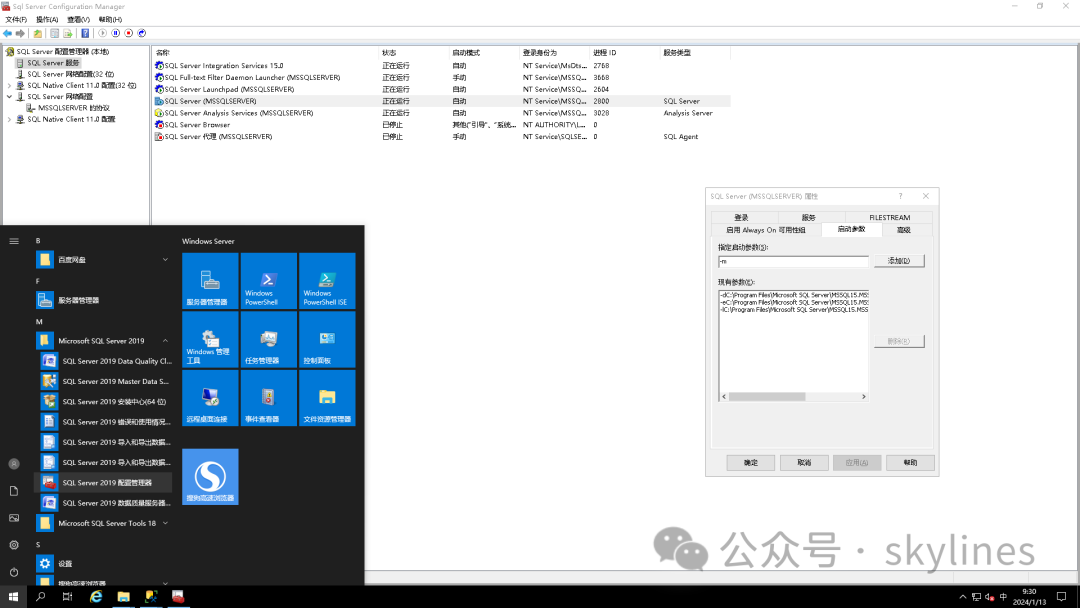Click the Show/Hide console tree toolbar icon
1080x608 pixels.
[x=54, y=33]
